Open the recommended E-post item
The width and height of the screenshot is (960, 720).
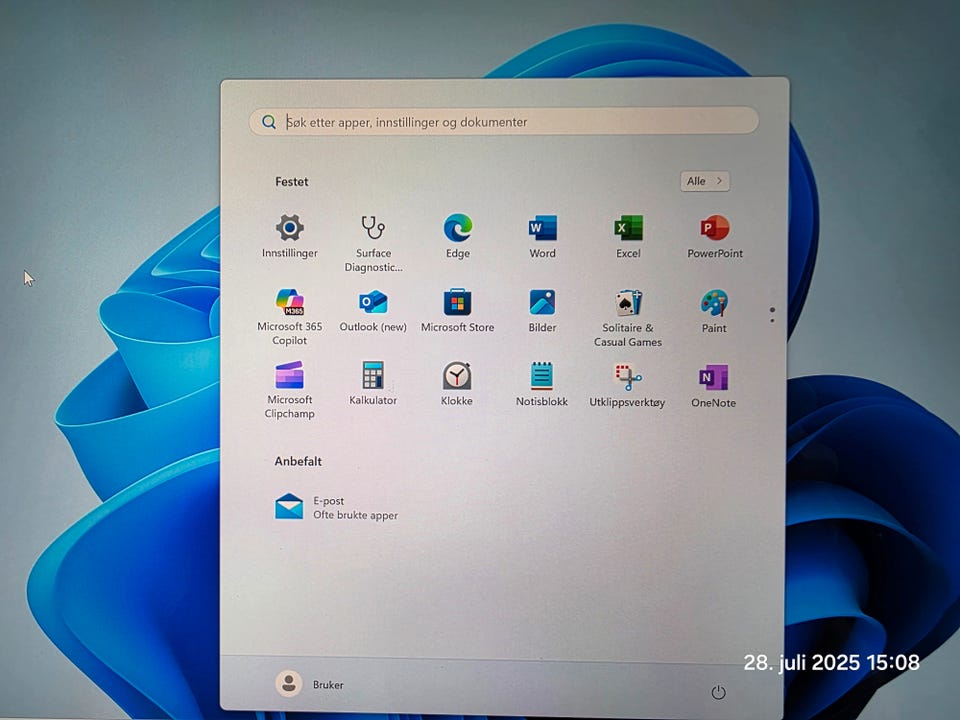(336, 508)
